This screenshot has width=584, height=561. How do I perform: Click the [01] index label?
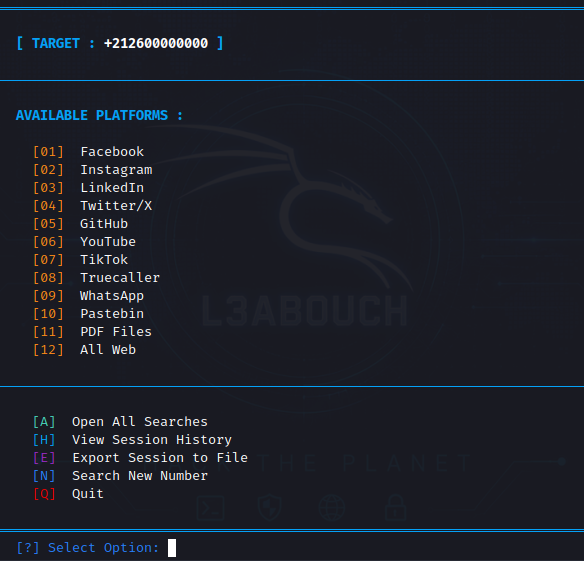(x=48, y=152)
